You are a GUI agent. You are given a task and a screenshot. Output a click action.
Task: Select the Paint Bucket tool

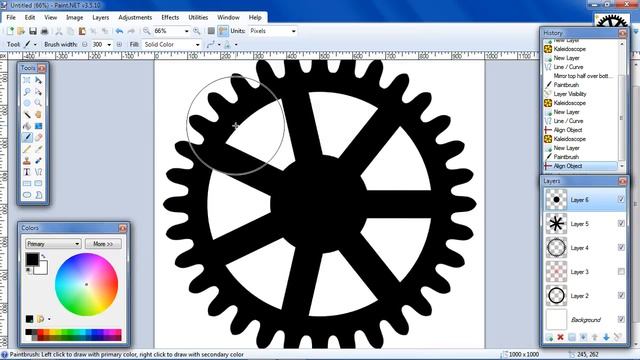[x=27, y=126]
